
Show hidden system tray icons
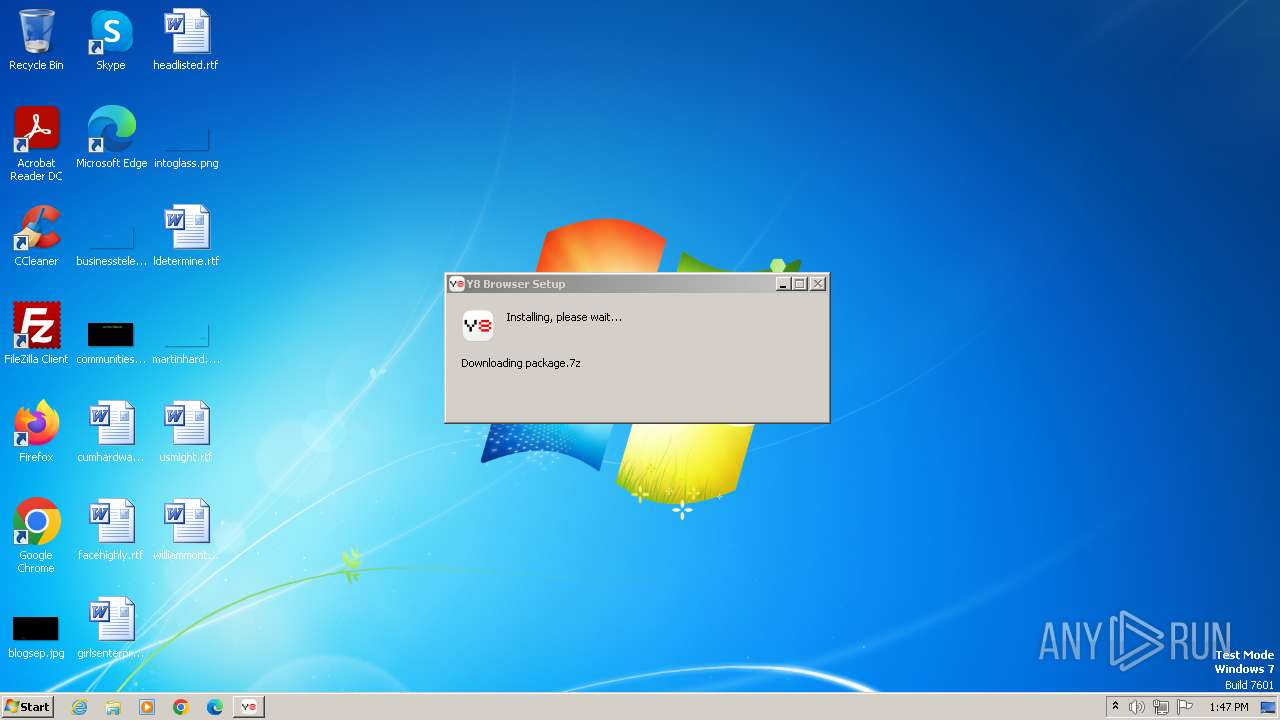[x=1115, y=707]
